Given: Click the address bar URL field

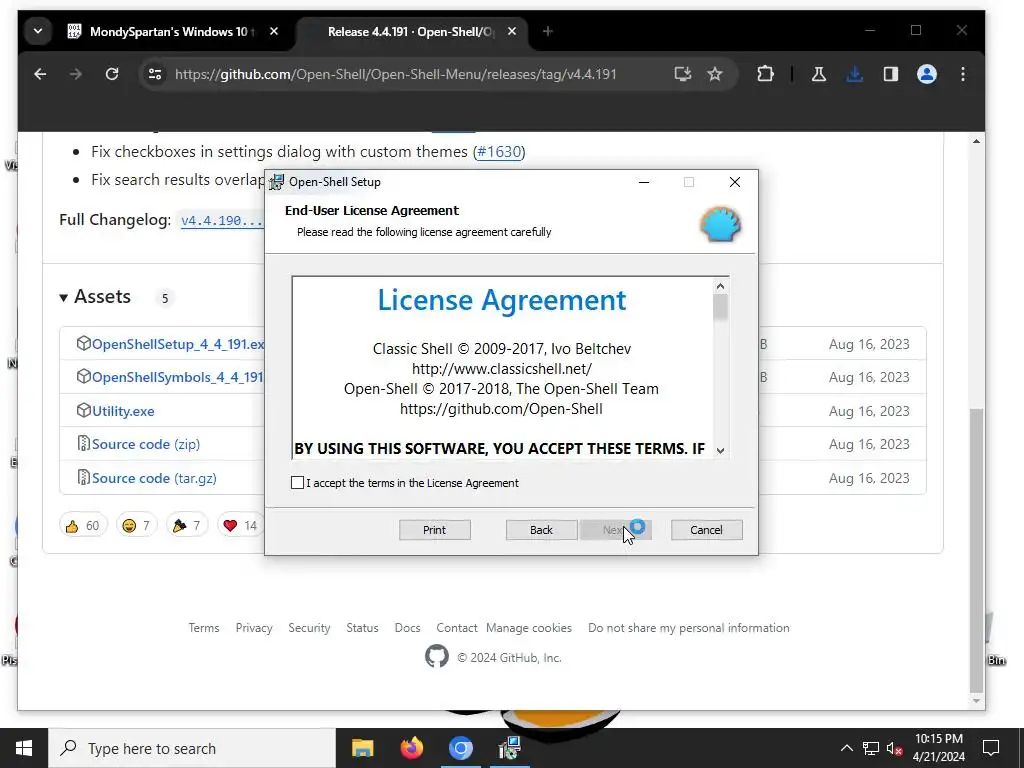Looking at the screenshot, I should coord(396,74).
